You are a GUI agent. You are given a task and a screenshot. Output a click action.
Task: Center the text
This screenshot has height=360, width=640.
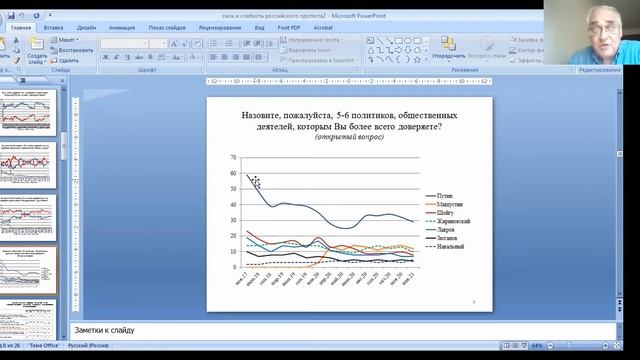click(224, 57)
